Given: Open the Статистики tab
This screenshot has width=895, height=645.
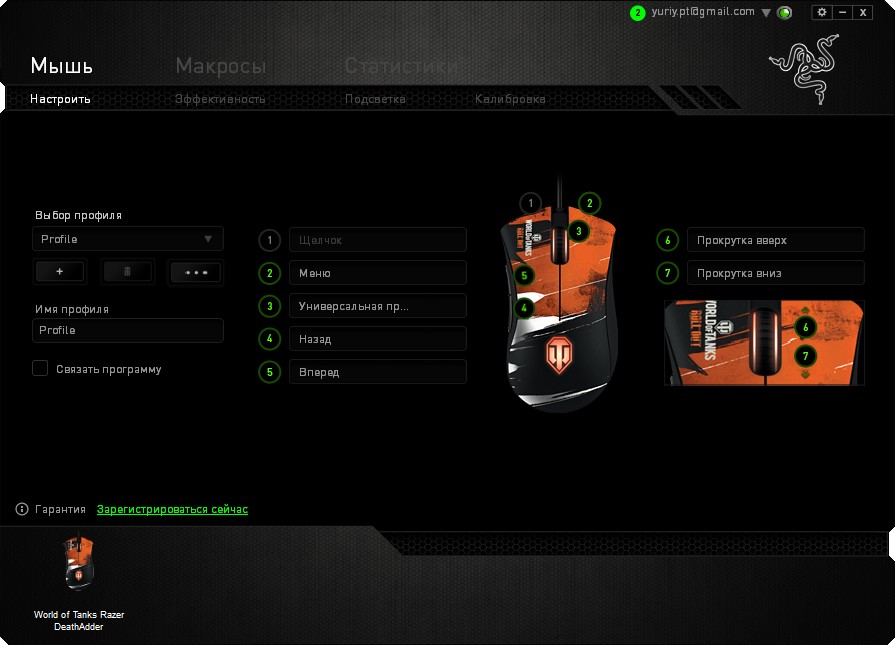Looking at the screenshot, I should (401, 66).
